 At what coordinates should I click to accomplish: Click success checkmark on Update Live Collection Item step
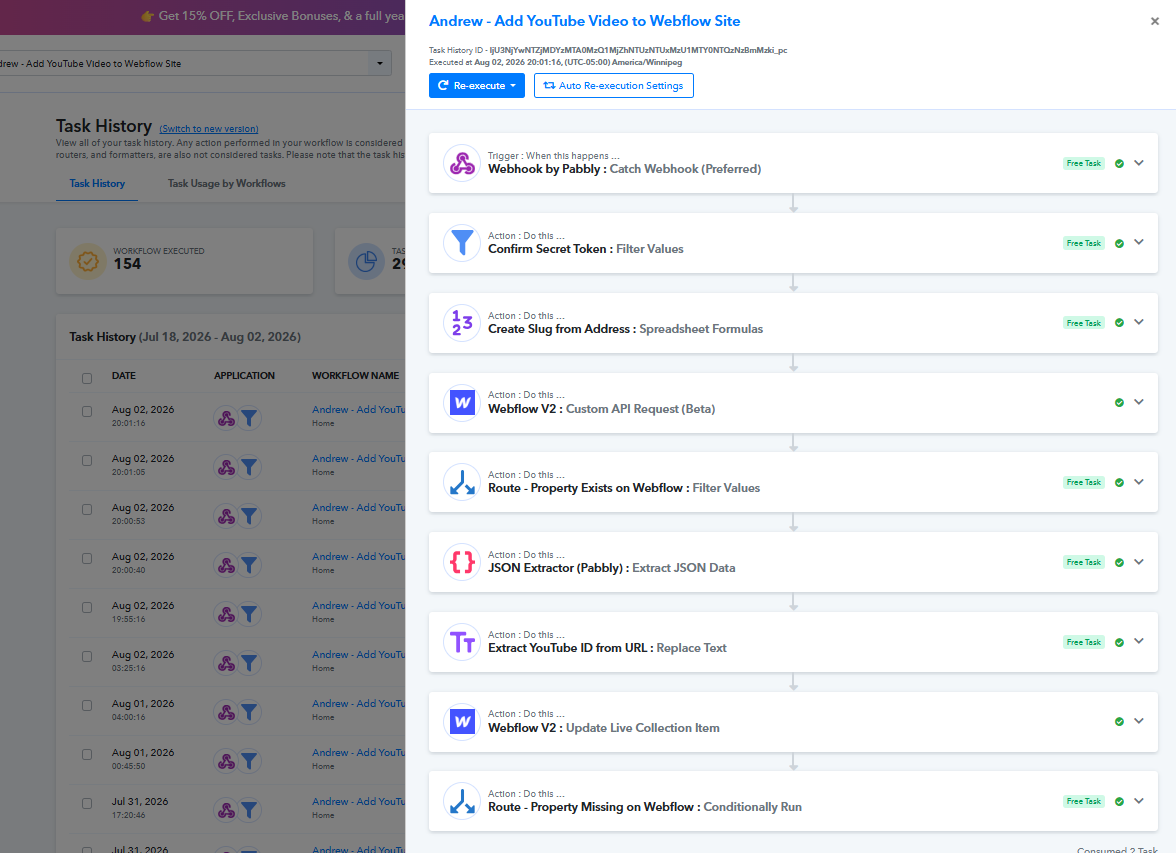point(1119,722)
